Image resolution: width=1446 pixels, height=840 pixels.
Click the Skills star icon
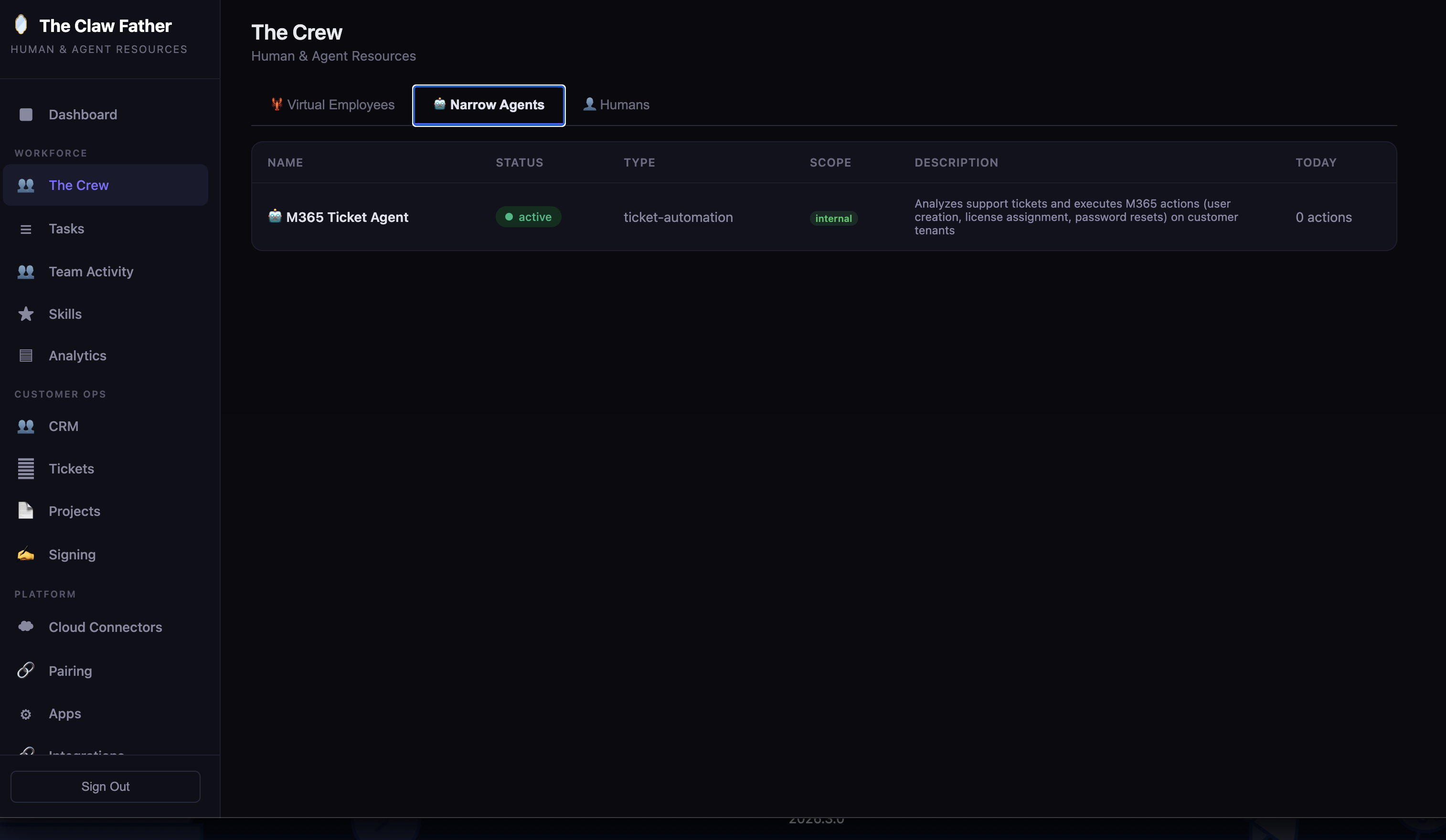point(26,314)
